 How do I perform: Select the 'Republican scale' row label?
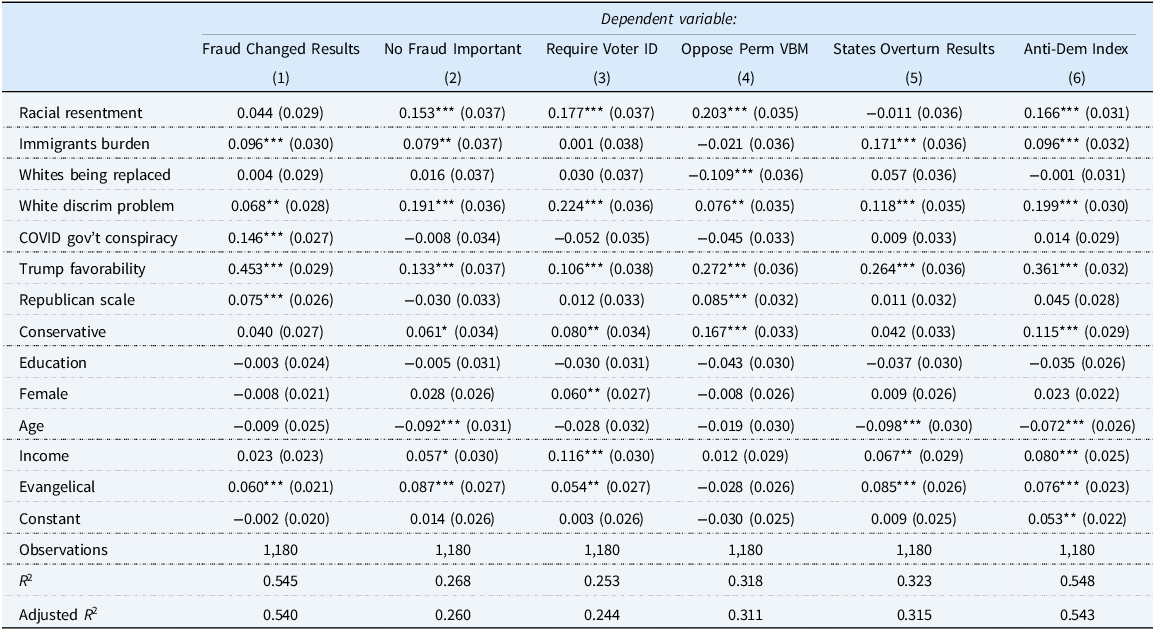click(x=76, y=300)
